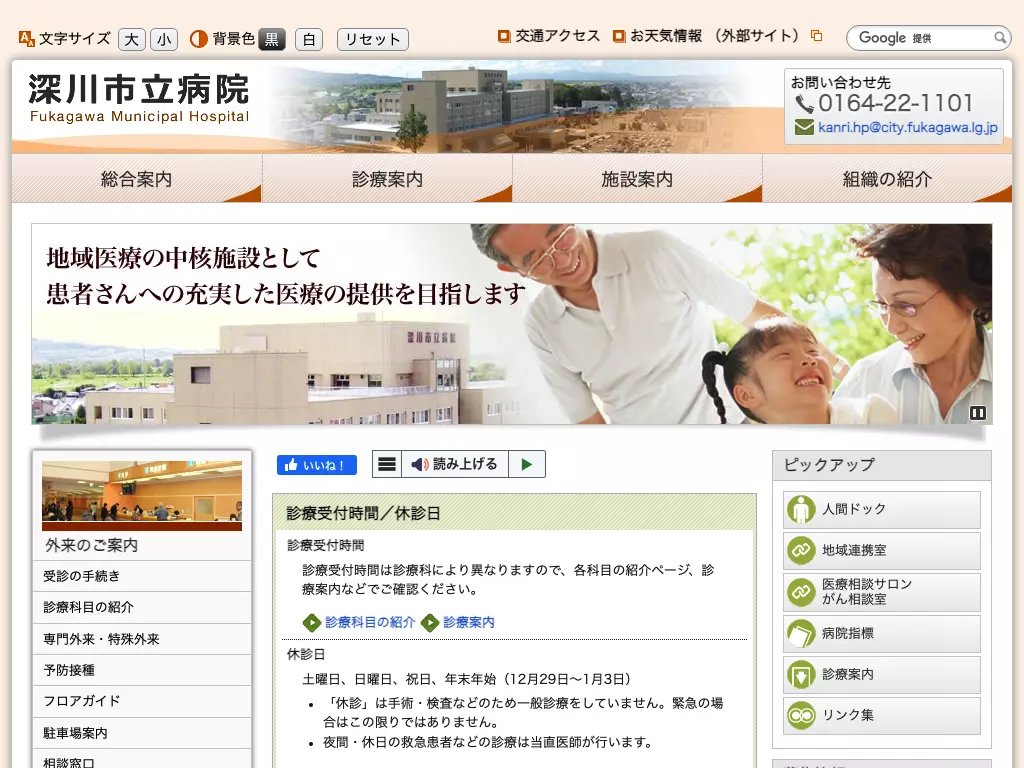Increase text size with 大 button
The width and height of the screenshot is (1024, 768).
click(x=131, y=39)
